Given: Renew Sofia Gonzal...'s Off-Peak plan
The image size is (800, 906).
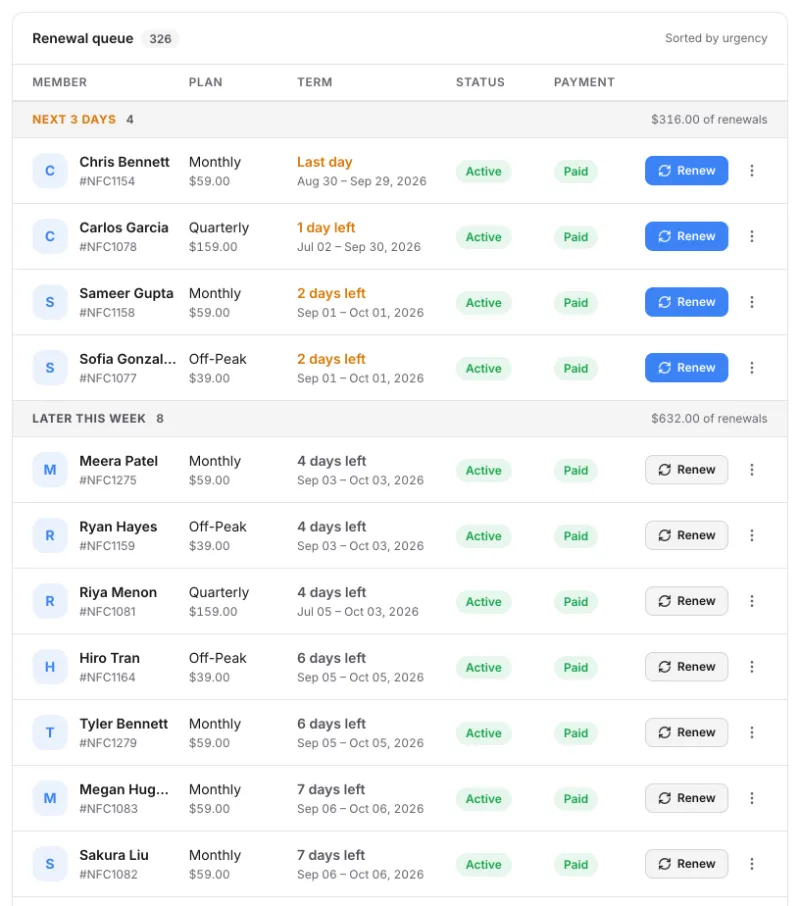Looking at the screenshot, I should tap(686, 367).
